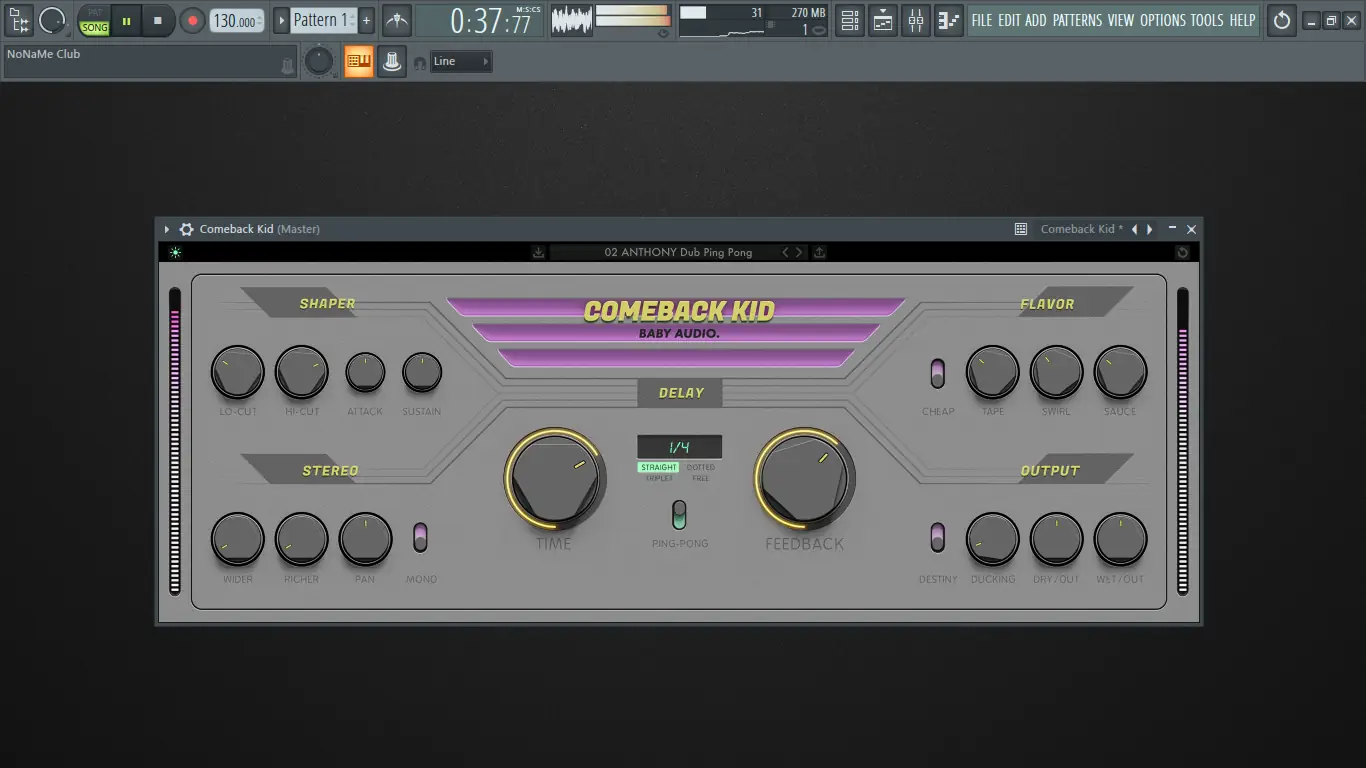Open the plugin preset grid icon

coord(1021,229)
